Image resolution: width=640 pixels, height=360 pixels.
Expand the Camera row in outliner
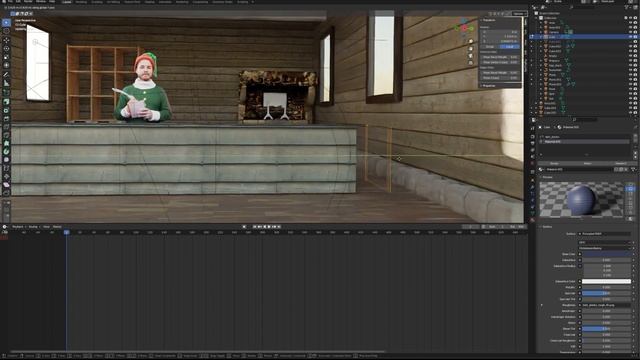[541, 32]
